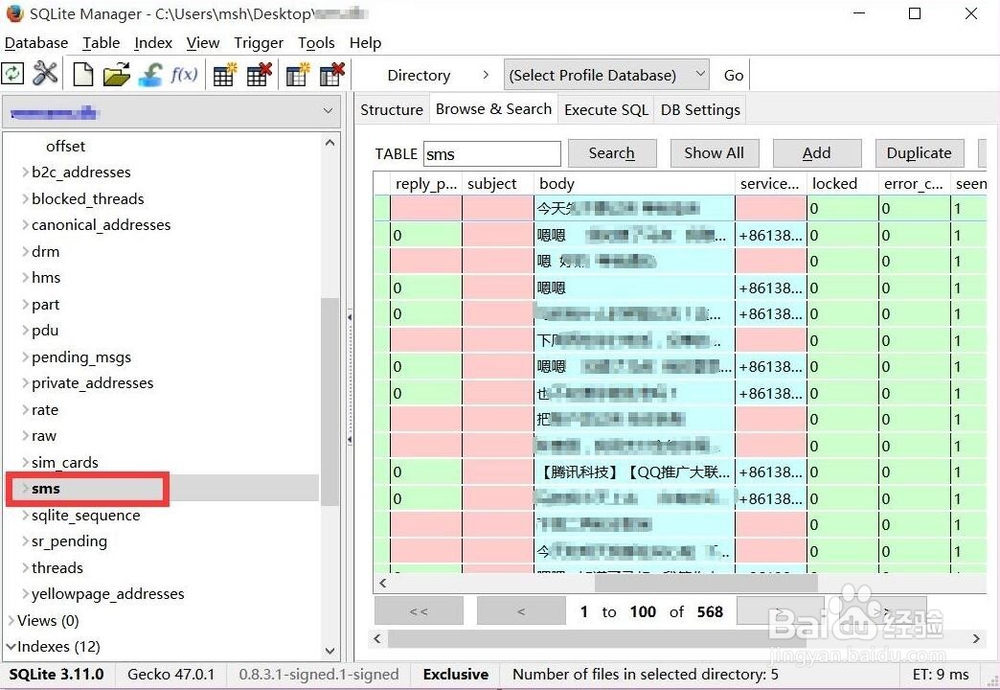The width and height of the screenshot is (1000, 690).
Task: Go to previous page with < button
Action: pyautogui.click(x=521, y=611)
